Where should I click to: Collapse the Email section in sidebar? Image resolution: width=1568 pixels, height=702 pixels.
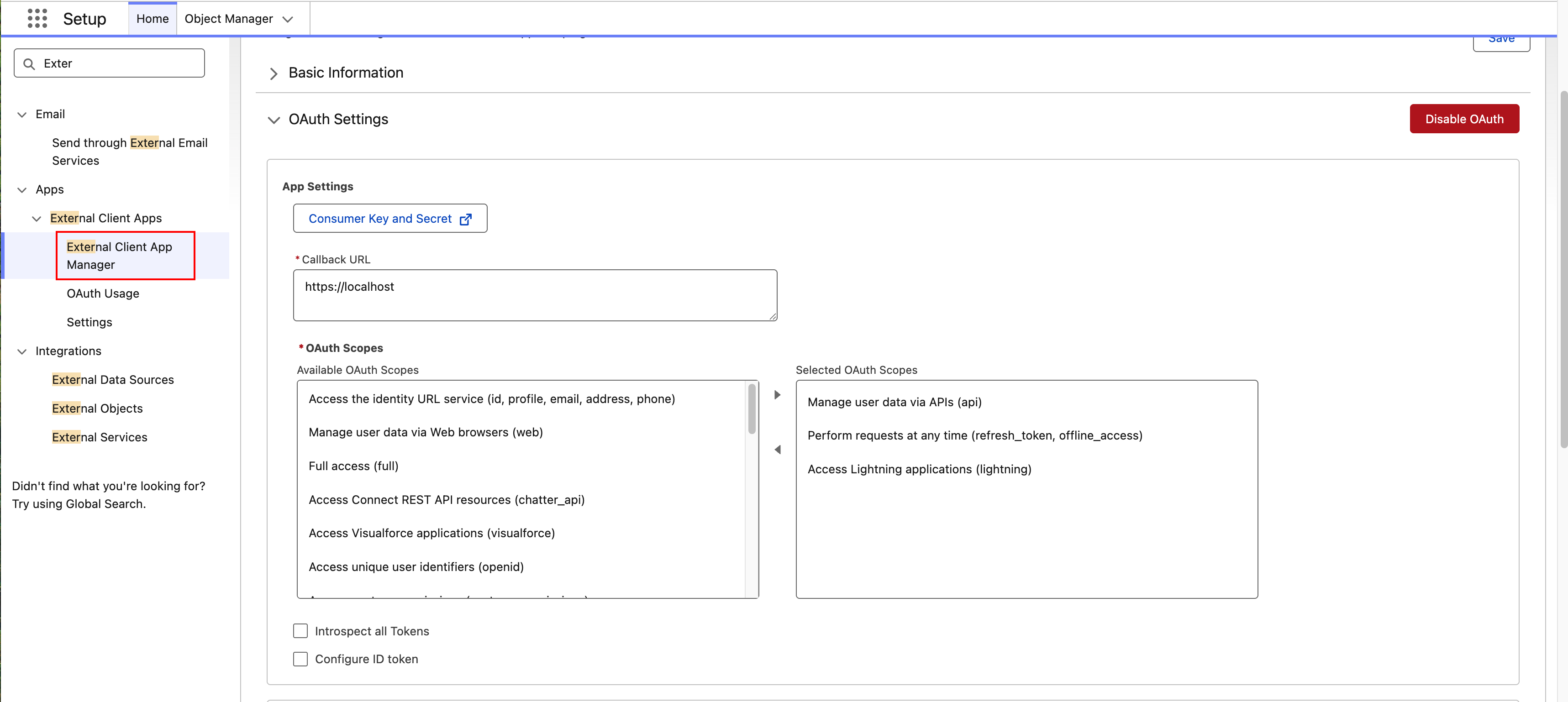click(22, 115)
